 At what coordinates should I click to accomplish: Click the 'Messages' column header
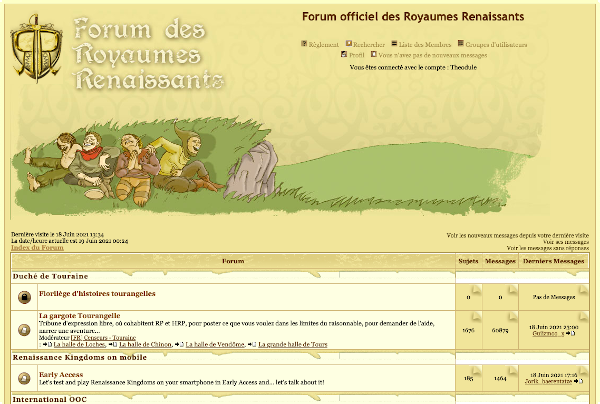click(x=500, y=261)
